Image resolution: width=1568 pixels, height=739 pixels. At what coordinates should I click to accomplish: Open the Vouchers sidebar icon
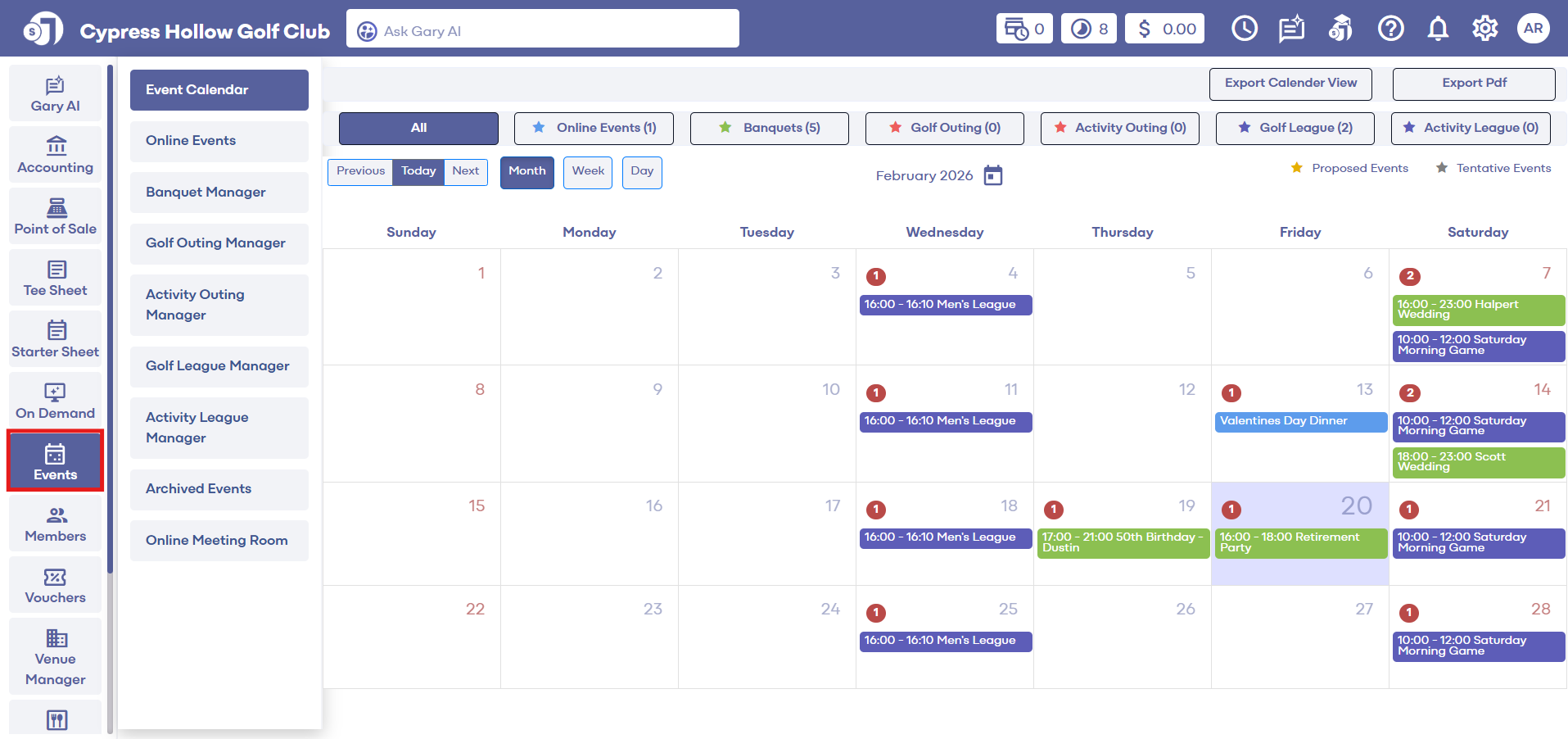point(56,585)
